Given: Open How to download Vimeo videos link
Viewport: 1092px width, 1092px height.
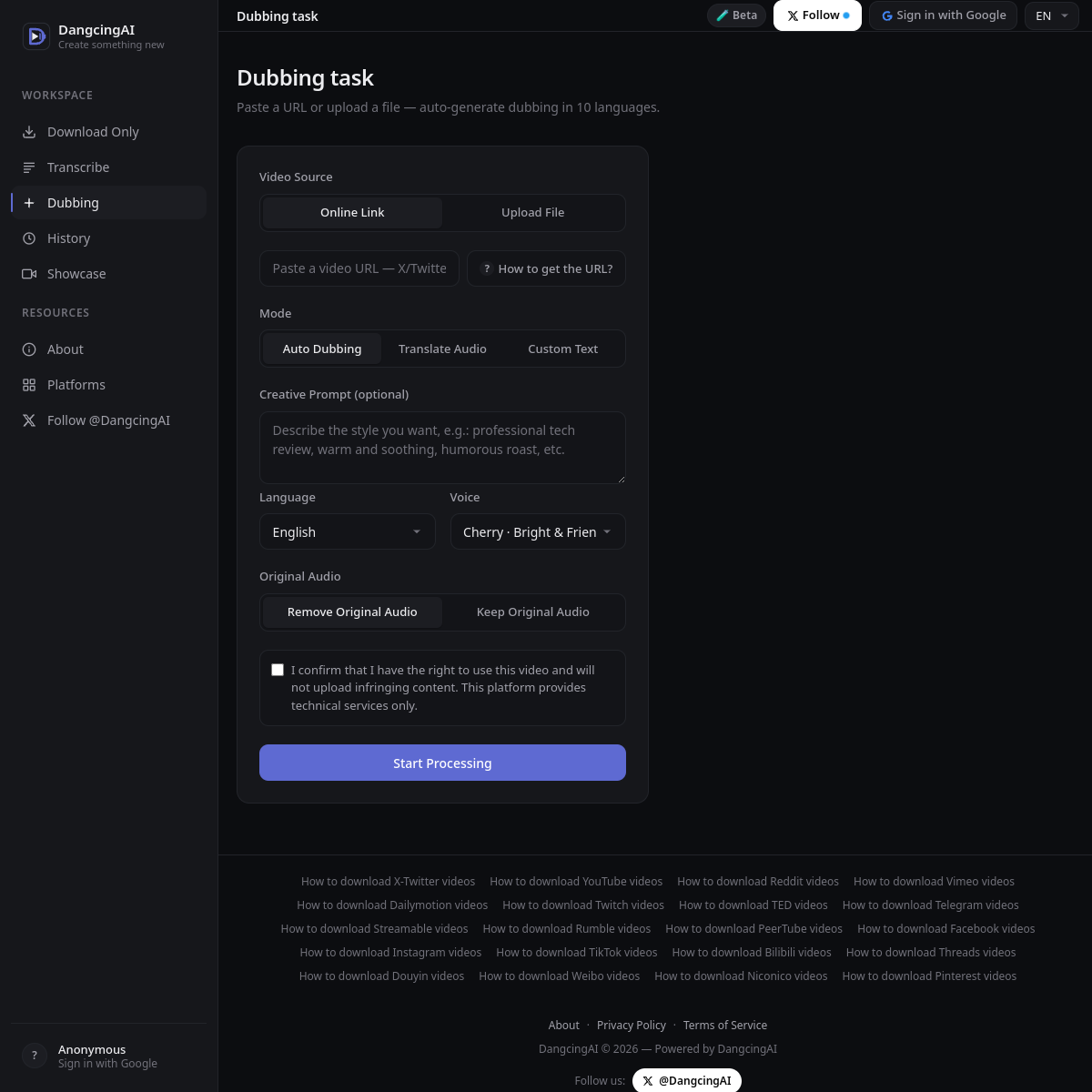Looking at the screenshot, I should click(x=934, y=881).
